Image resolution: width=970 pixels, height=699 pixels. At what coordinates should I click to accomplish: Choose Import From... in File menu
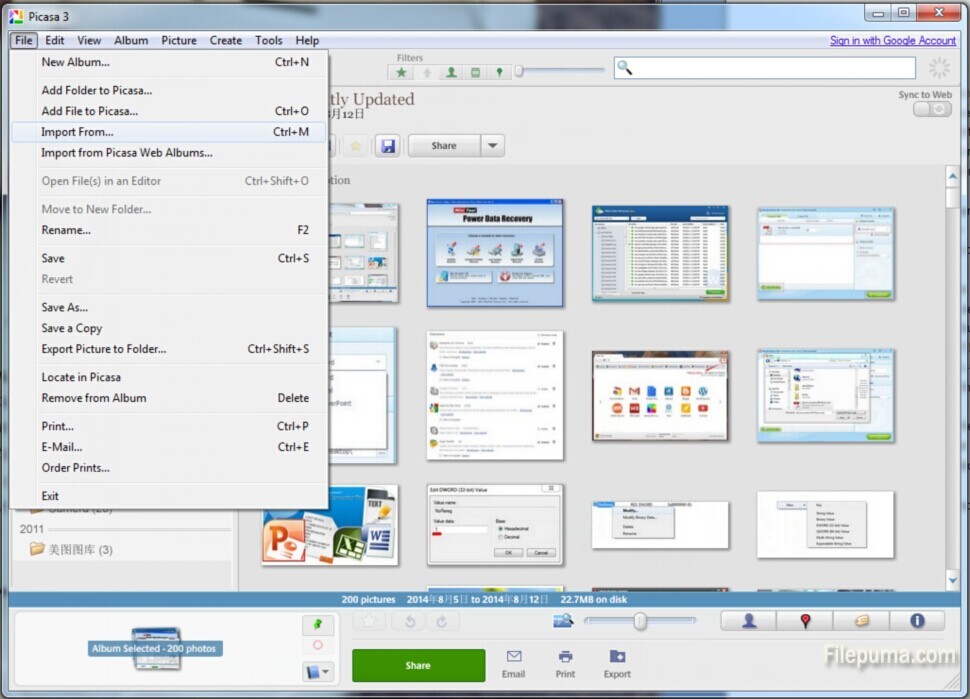[x=77, y=132]
